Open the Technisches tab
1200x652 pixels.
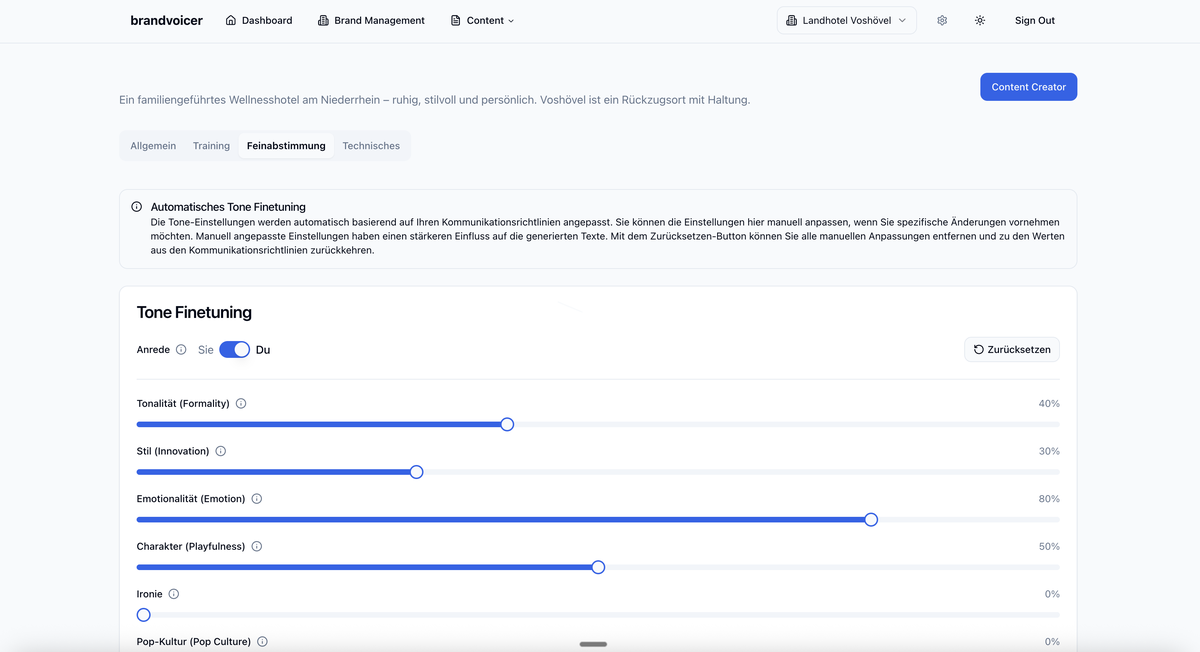click(x=371, y=145)
